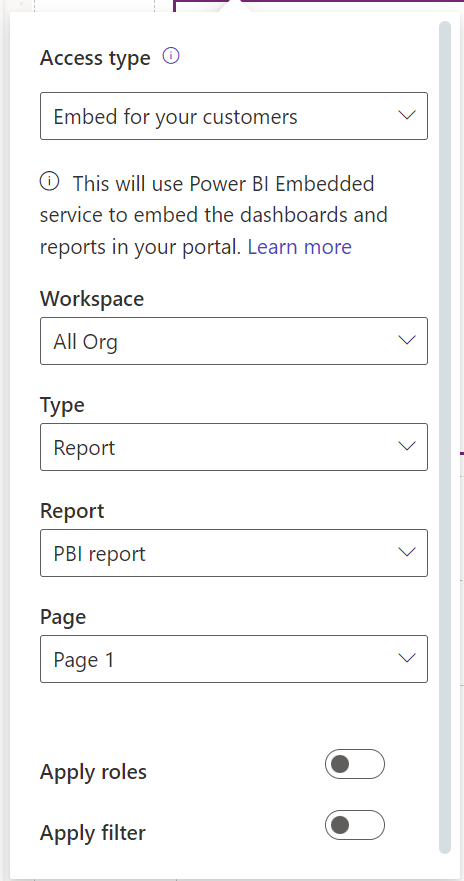Viewport: 464px width, 881px height.
Task: Click the panel's vertical scrollbar
Action: tap(445, 437)
